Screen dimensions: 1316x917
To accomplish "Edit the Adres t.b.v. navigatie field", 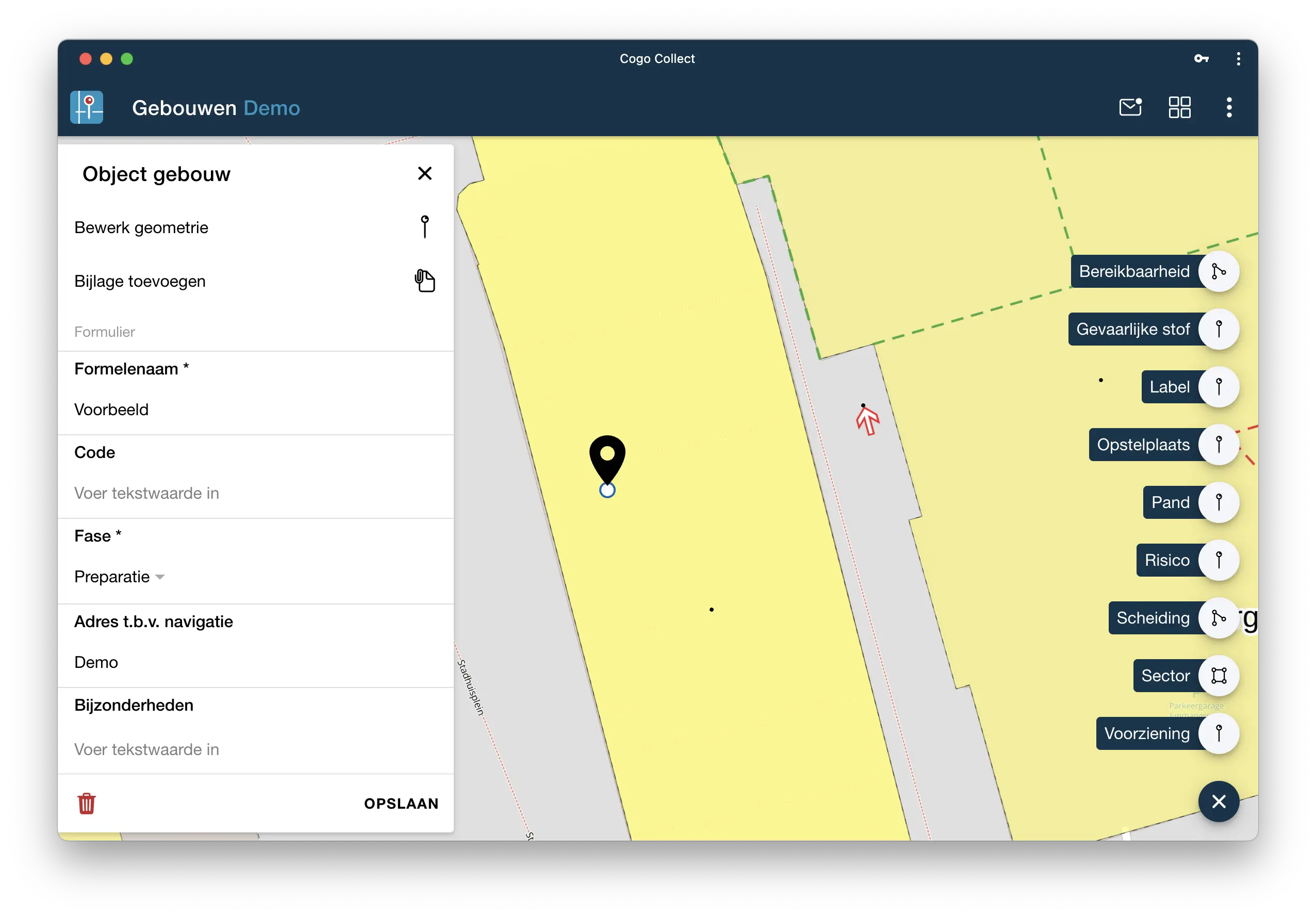I will coord(256,663).
